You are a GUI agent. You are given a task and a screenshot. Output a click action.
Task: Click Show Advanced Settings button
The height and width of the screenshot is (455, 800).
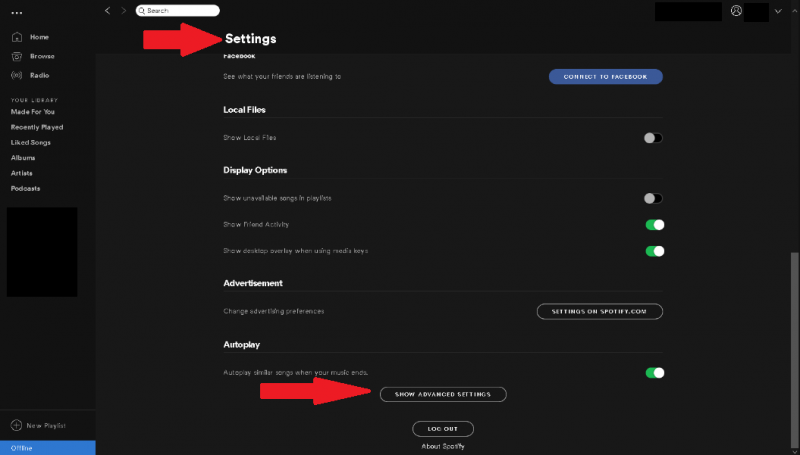click(x=443, y=394)
